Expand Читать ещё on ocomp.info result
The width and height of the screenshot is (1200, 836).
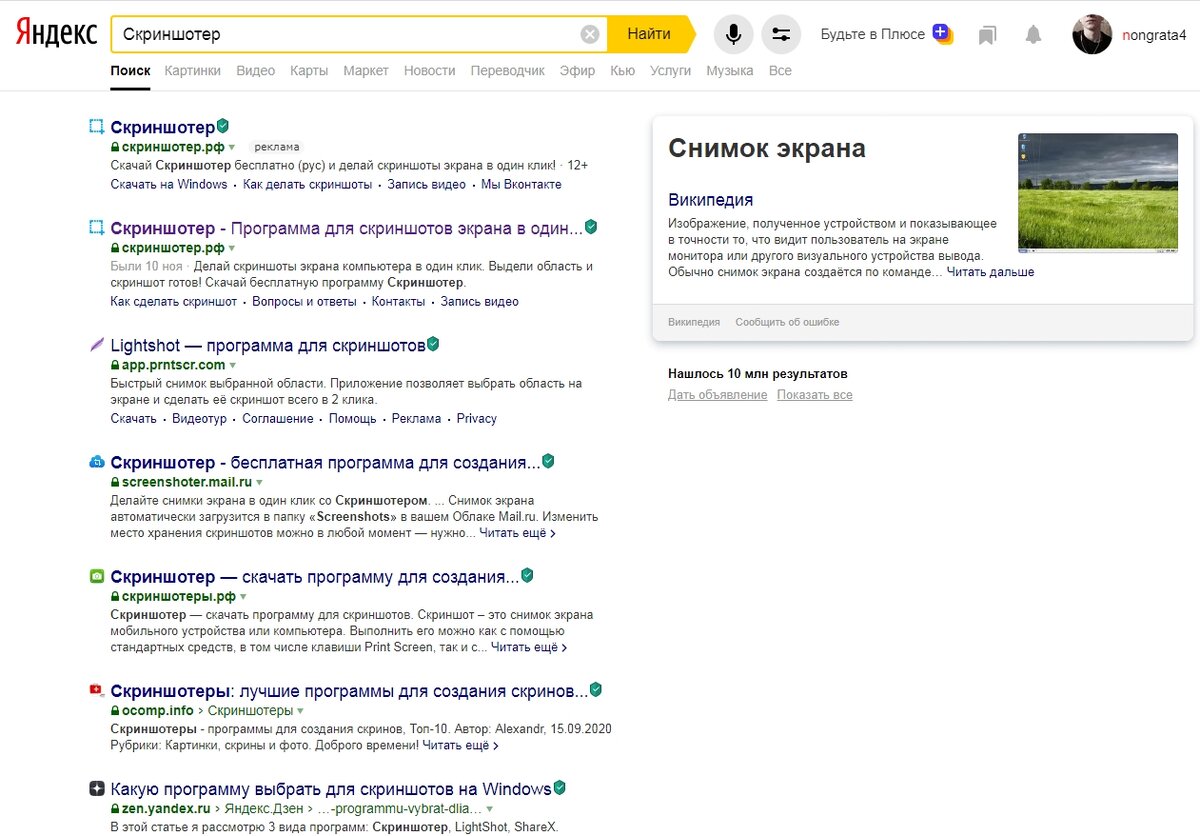(460, 745)
